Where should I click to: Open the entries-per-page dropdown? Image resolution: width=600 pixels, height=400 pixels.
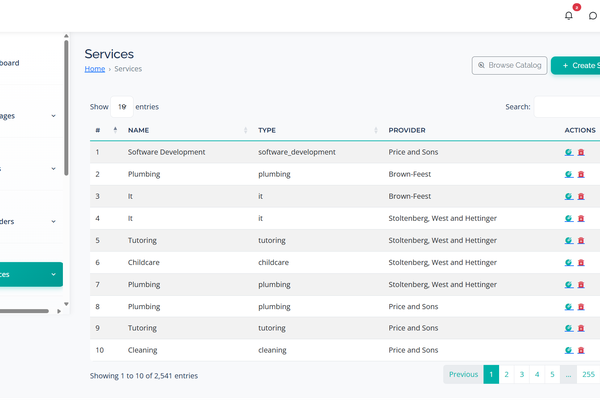tap(122, 106)
